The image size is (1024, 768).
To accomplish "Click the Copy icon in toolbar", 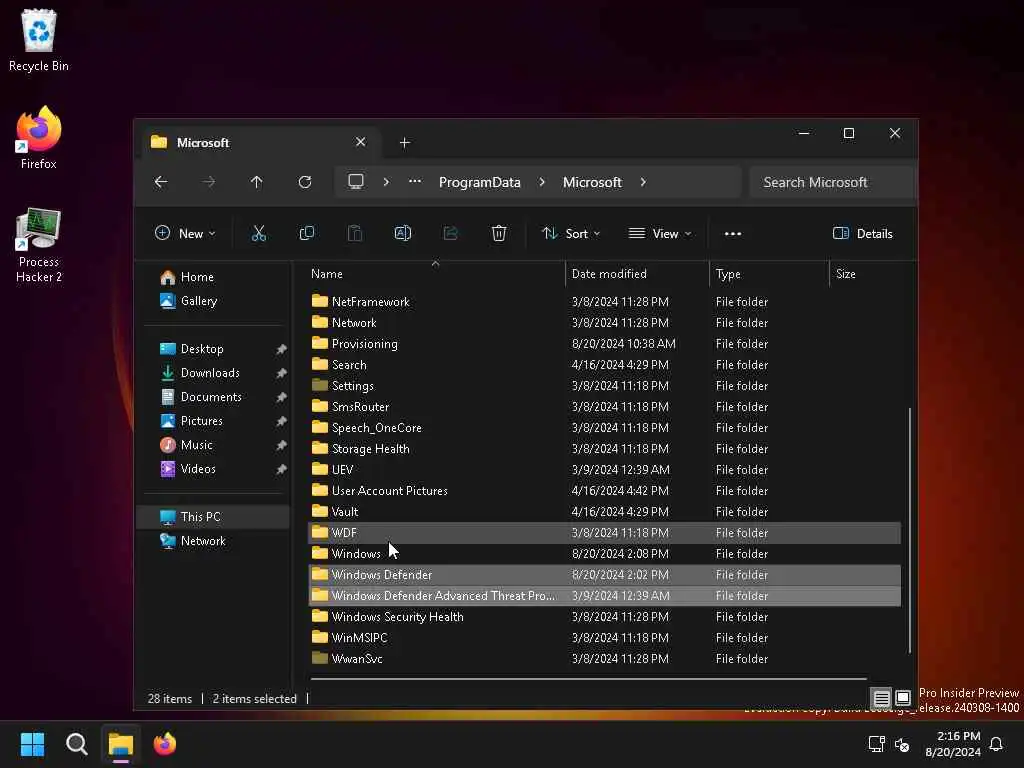I will pyautogui.click(x=306, y=233).
